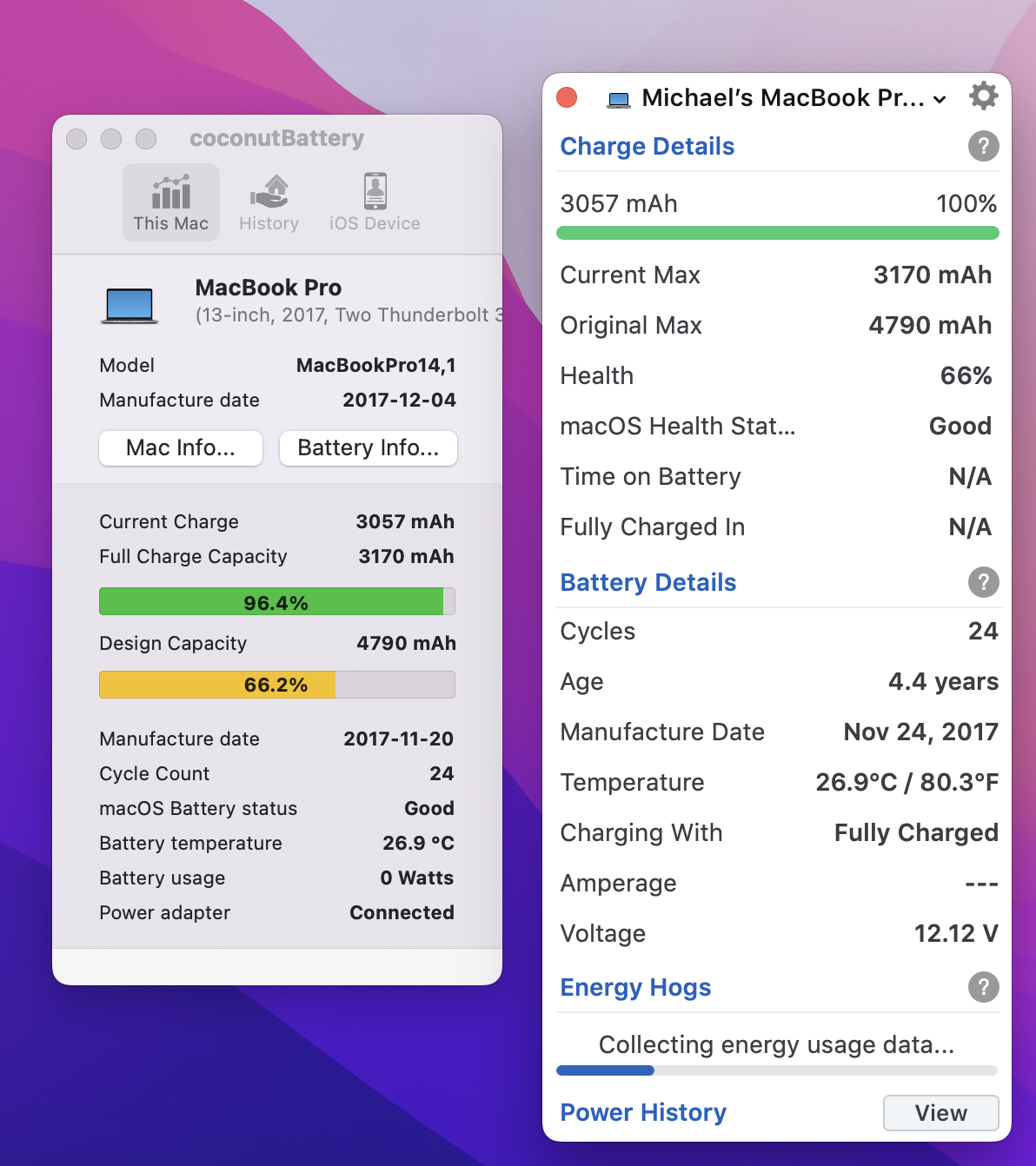The height and width of the screenshot is (1166, 1036).
Task: Click the 26.9 °C battery temperature value
Action: (418, 843)
